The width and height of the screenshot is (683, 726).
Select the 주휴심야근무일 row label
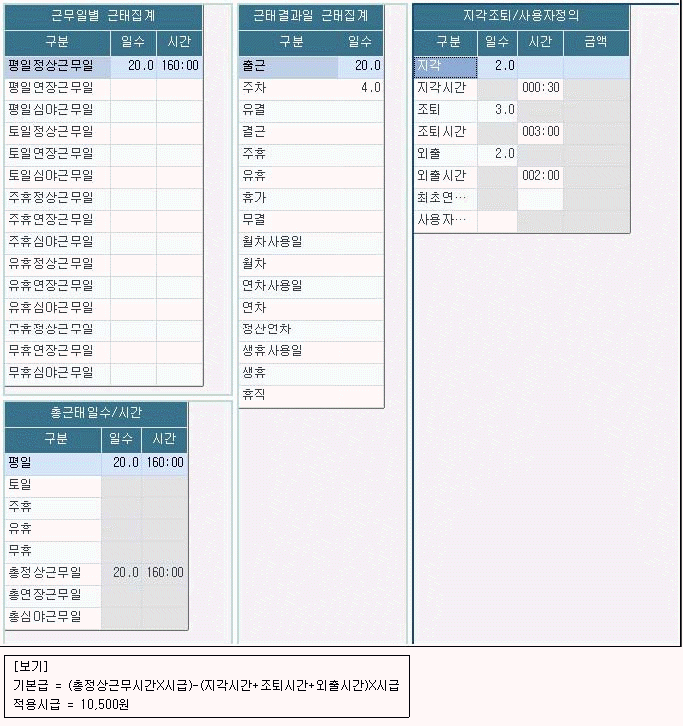(x=51, y=242)
